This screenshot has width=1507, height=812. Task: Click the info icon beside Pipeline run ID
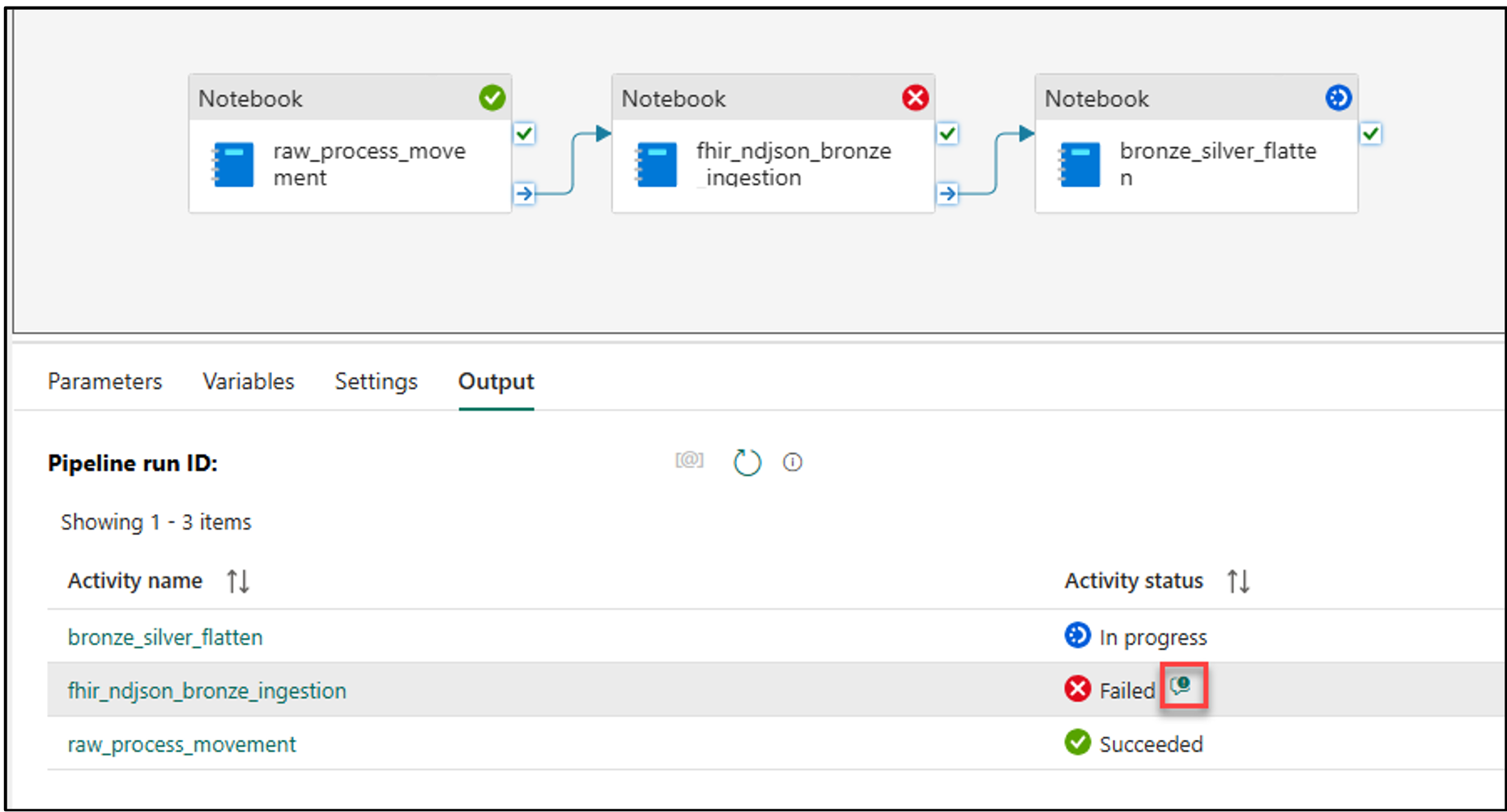[792, 462]
